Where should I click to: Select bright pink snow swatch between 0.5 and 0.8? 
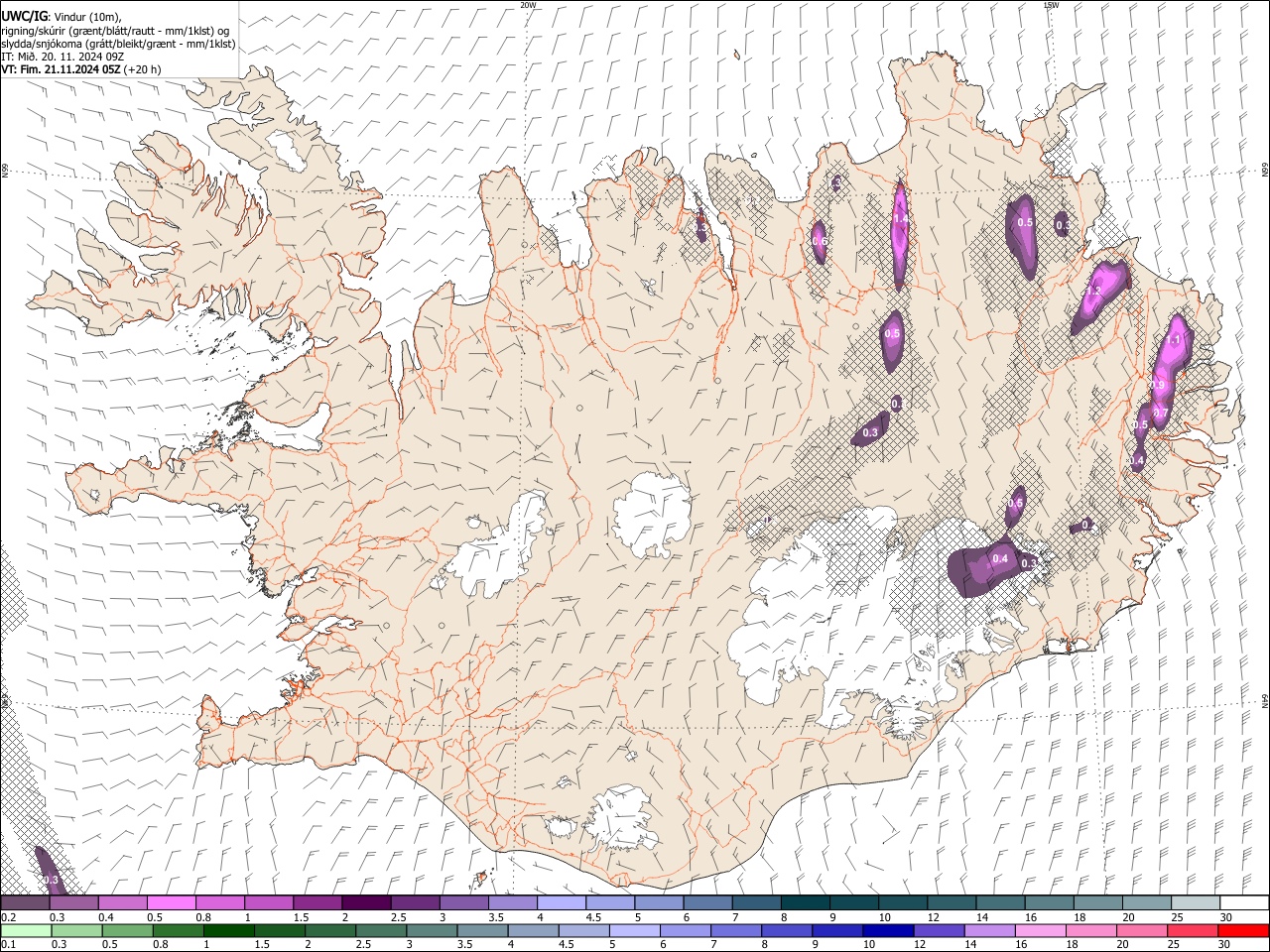(x=171, y=902)
